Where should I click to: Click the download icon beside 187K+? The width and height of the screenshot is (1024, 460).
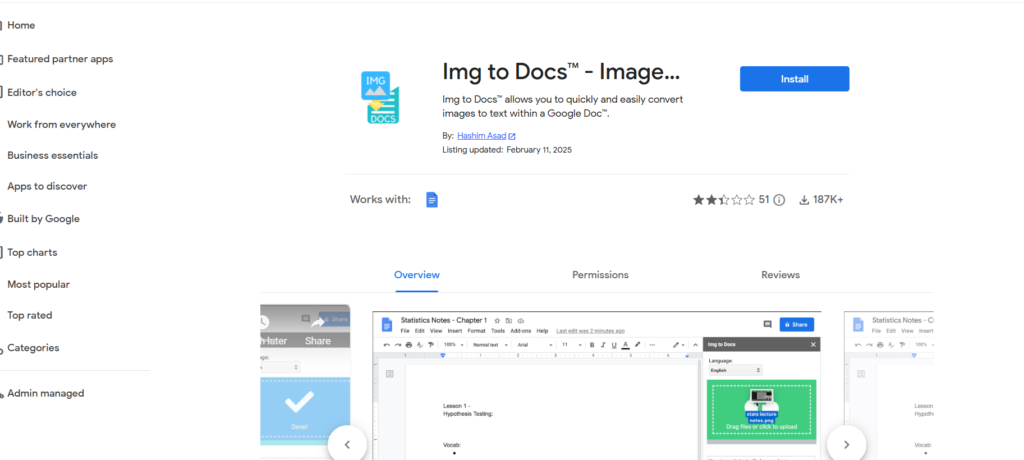pos(804,200)
